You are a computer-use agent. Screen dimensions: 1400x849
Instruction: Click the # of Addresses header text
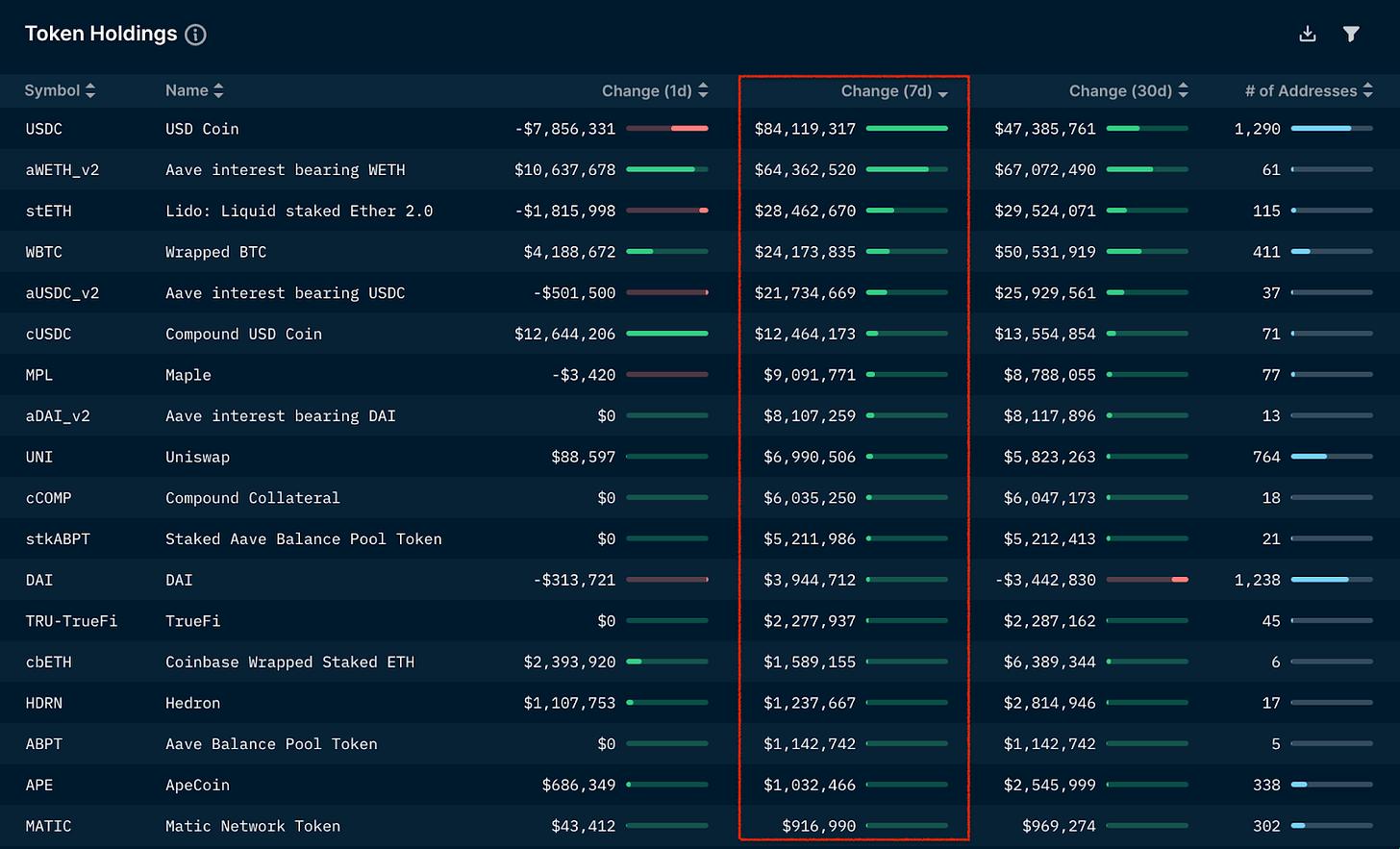click(x=1300, y=90)
